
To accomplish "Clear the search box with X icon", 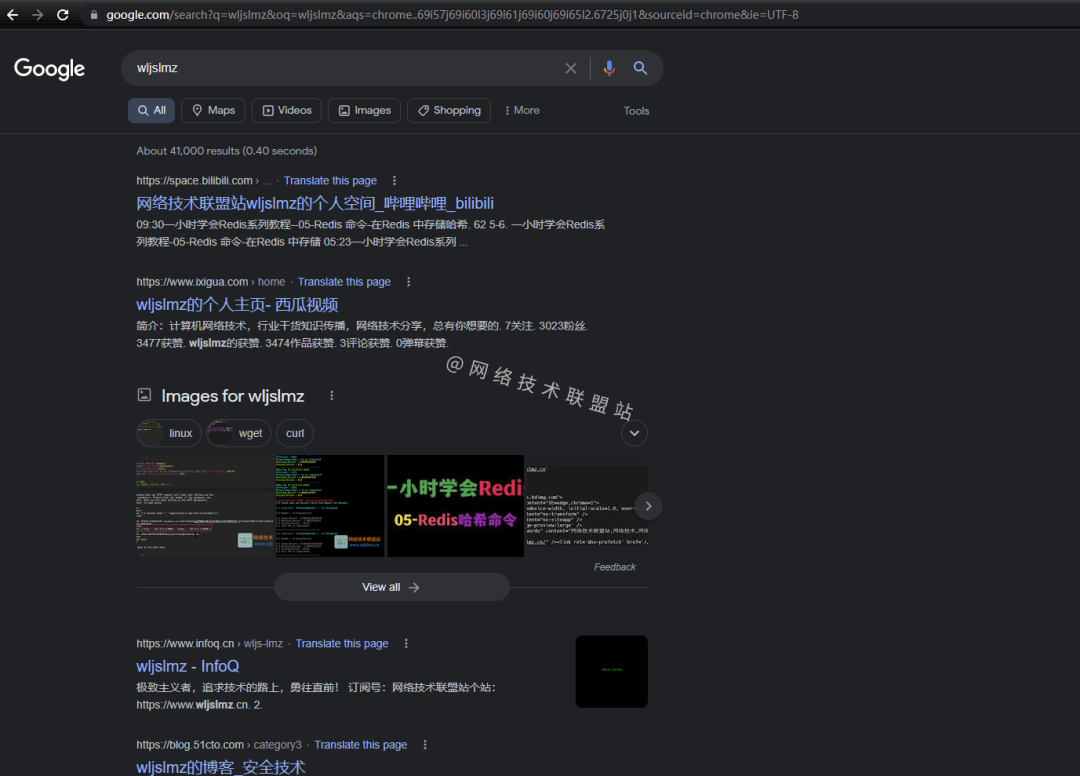I will [570, 68].
